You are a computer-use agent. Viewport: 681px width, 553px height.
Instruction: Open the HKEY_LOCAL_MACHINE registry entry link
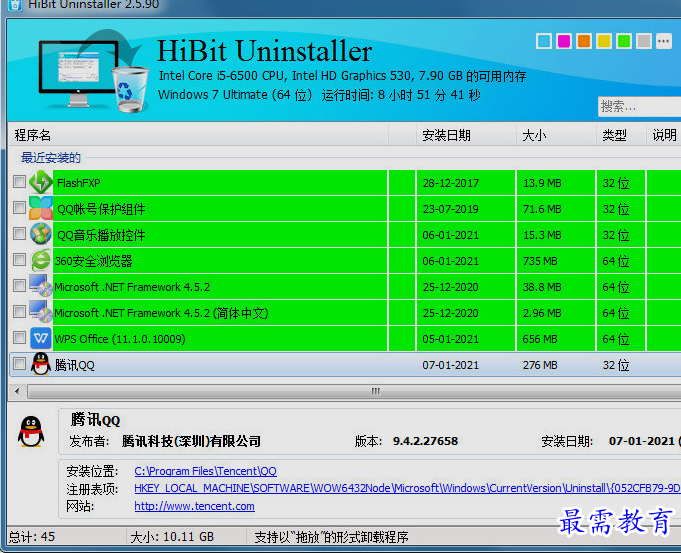pos(407,488)
